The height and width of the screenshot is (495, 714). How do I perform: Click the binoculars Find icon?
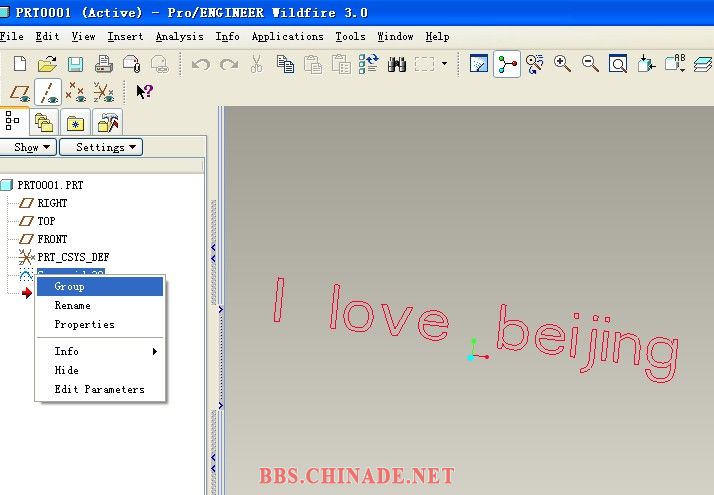click(397, 64)
